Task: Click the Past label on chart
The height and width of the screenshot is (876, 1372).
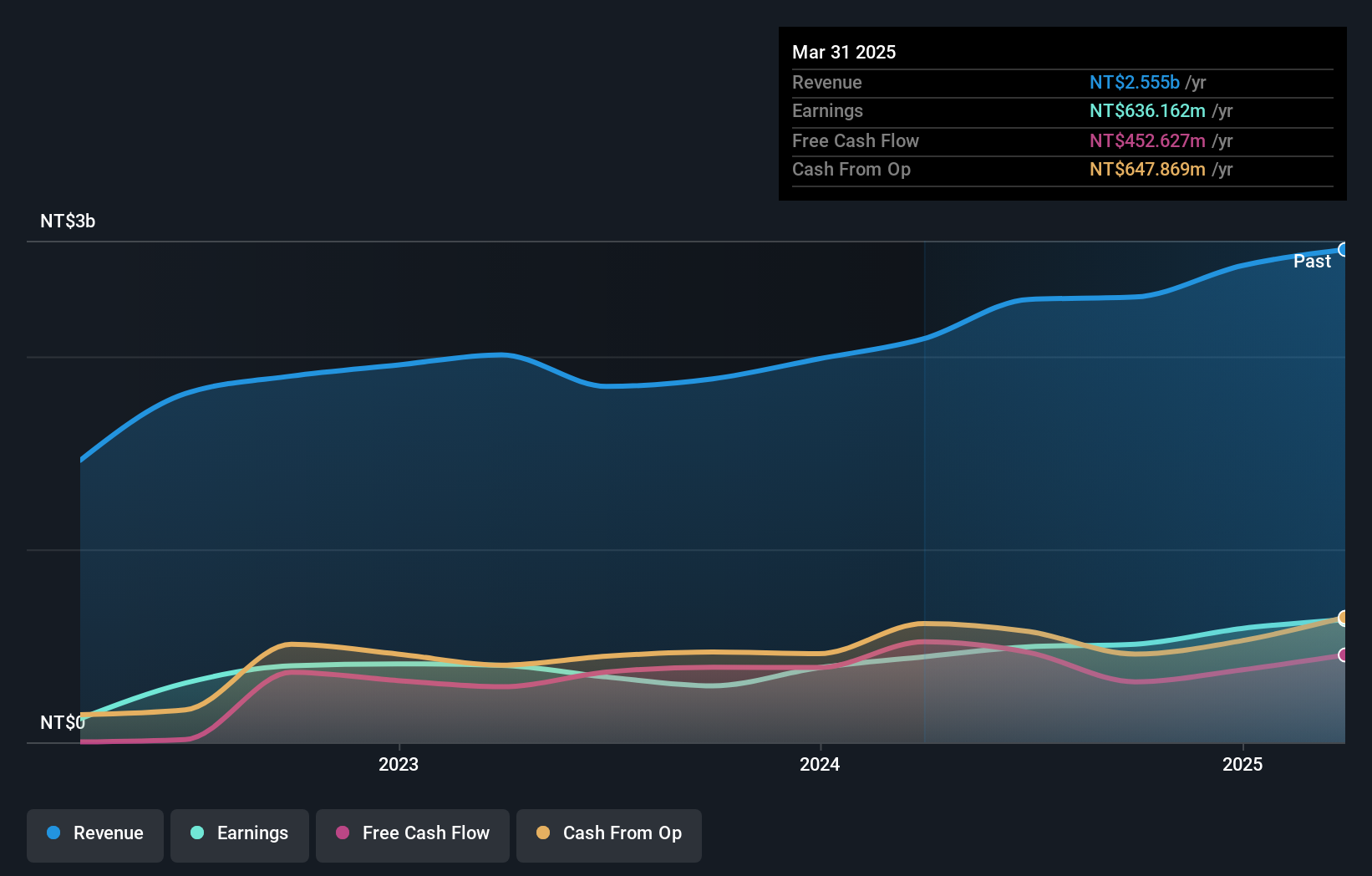Action: (x=1312, y=262)
